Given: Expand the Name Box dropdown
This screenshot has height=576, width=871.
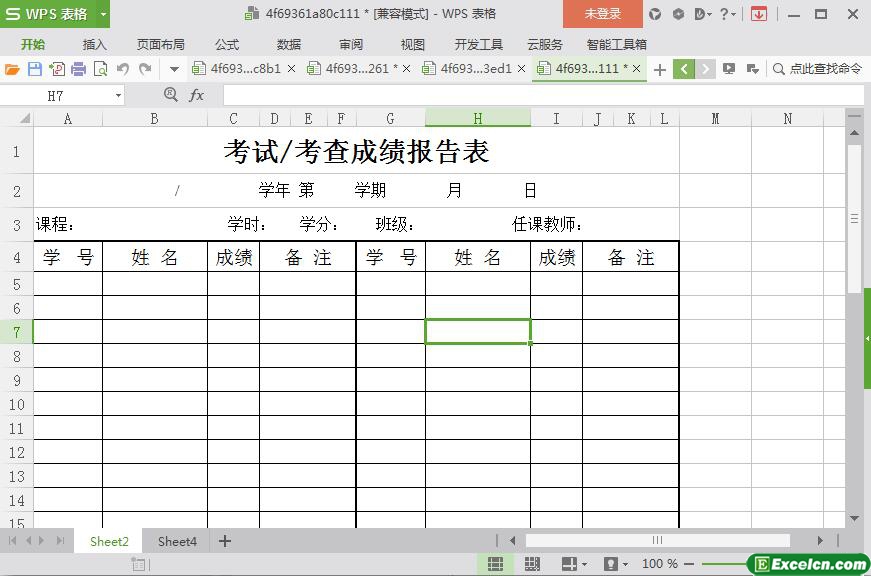Looking at the screenshot, I should pyautogui.click(x=118, y=96).
